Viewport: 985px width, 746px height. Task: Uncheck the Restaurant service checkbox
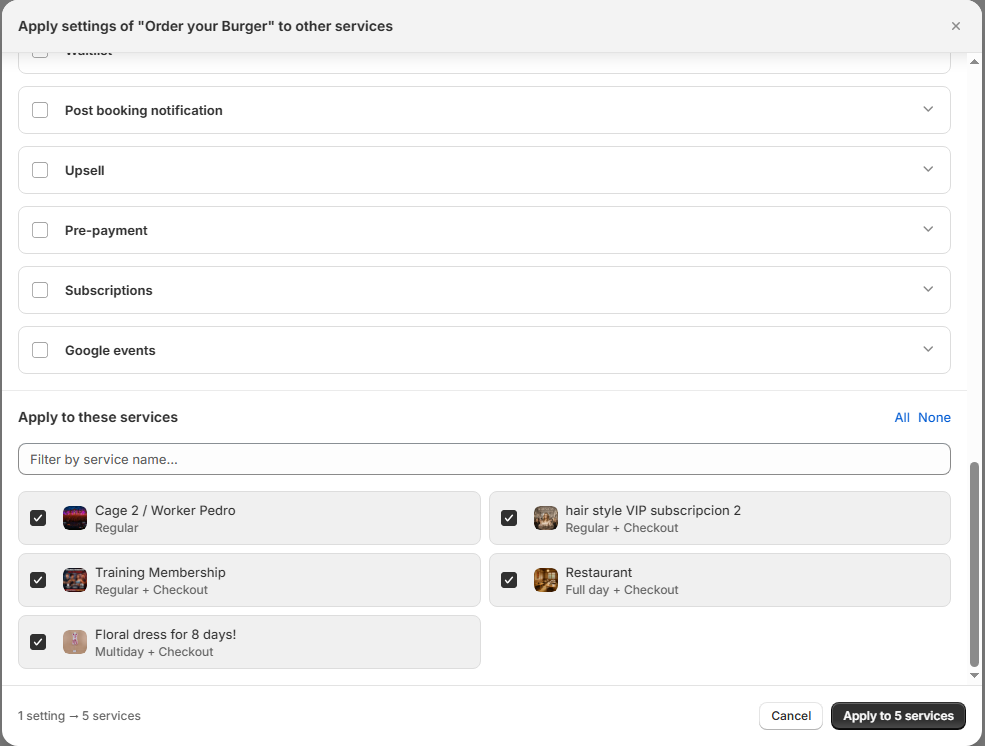(x=509, y=580)
